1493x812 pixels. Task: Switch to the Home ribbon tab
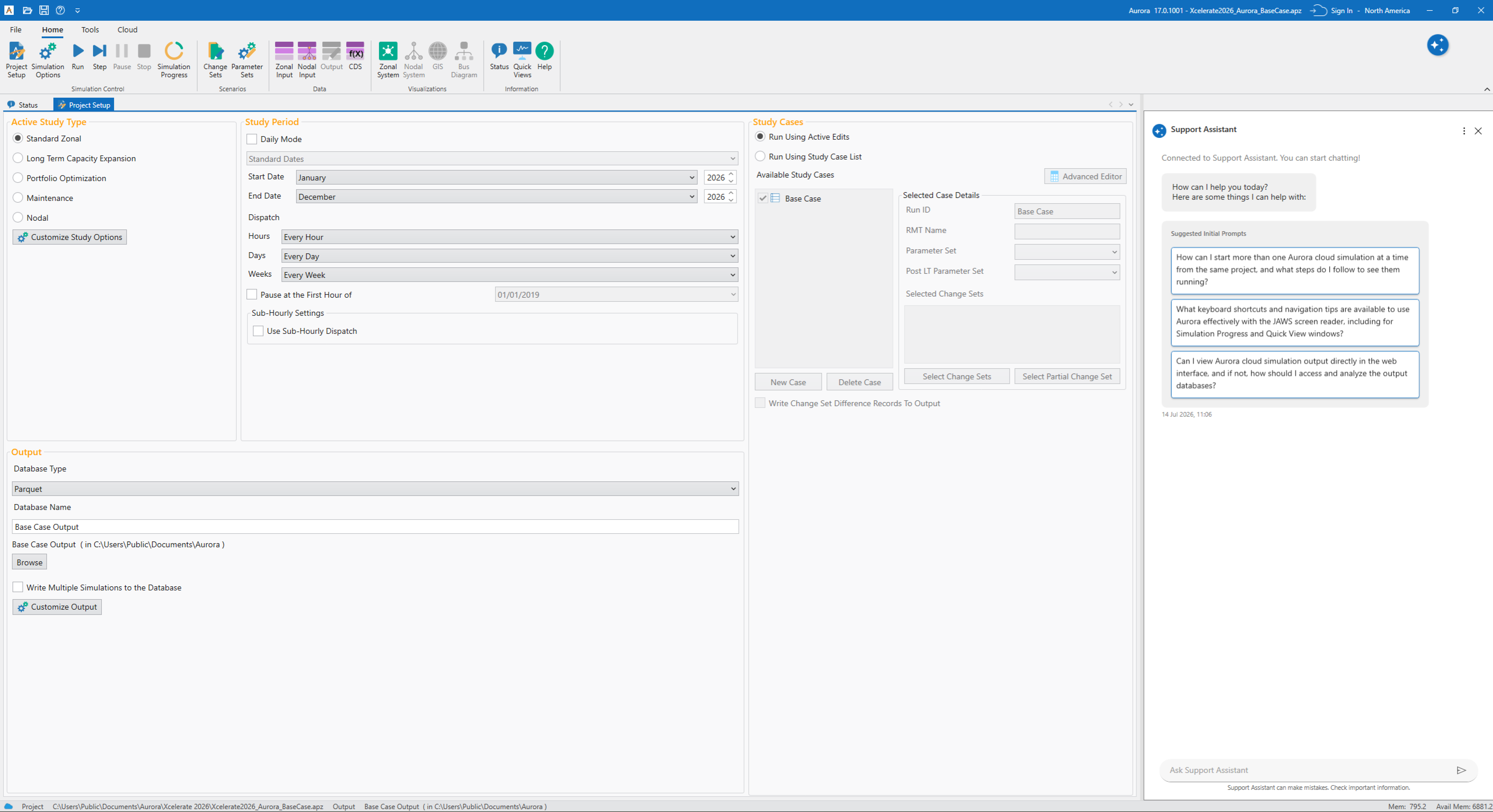52,29
